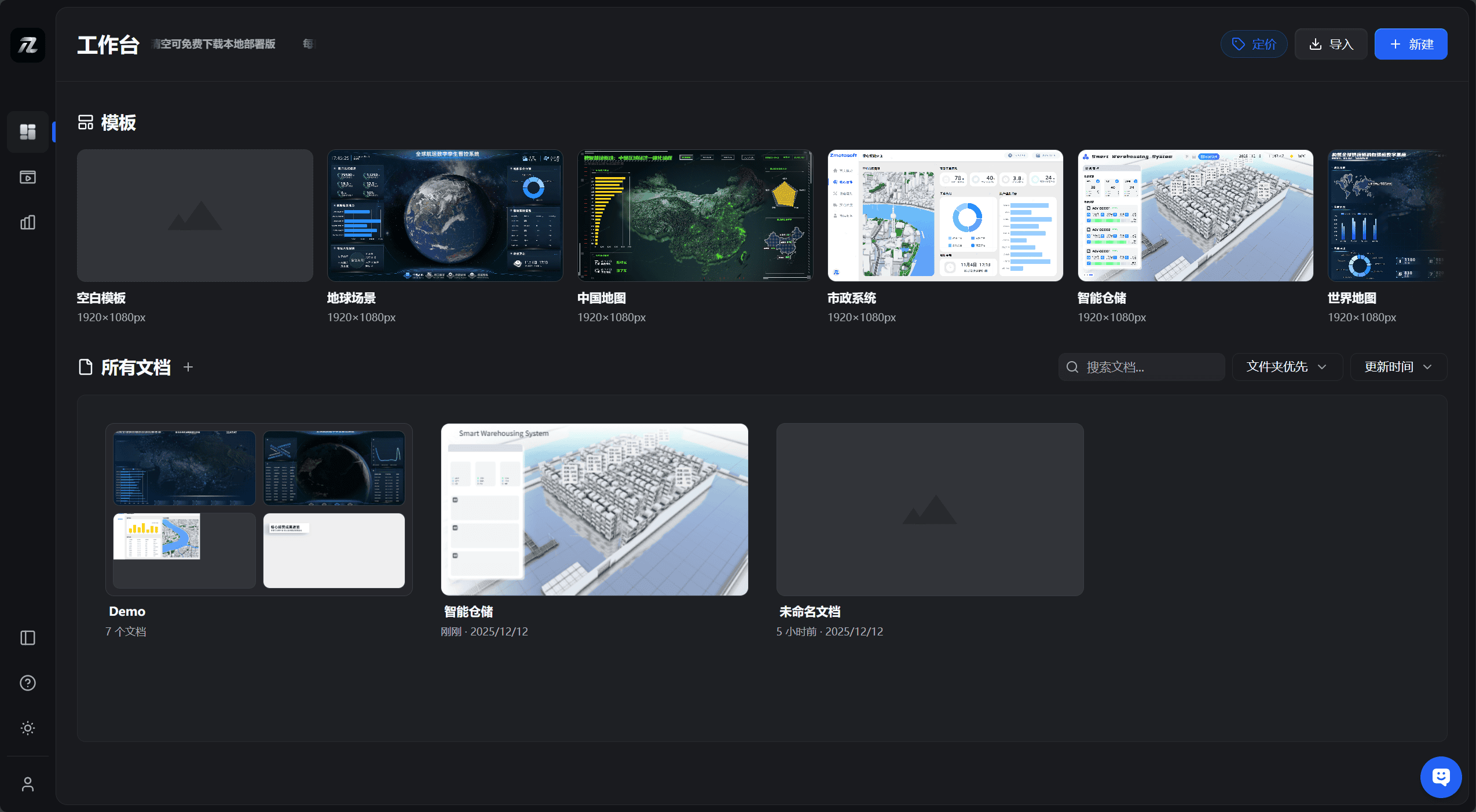Image resolution: width=1476 pixels, height=812 pixels.
Task: Select the 中国地图 template thumbnail
Action: tap(695, 215)
